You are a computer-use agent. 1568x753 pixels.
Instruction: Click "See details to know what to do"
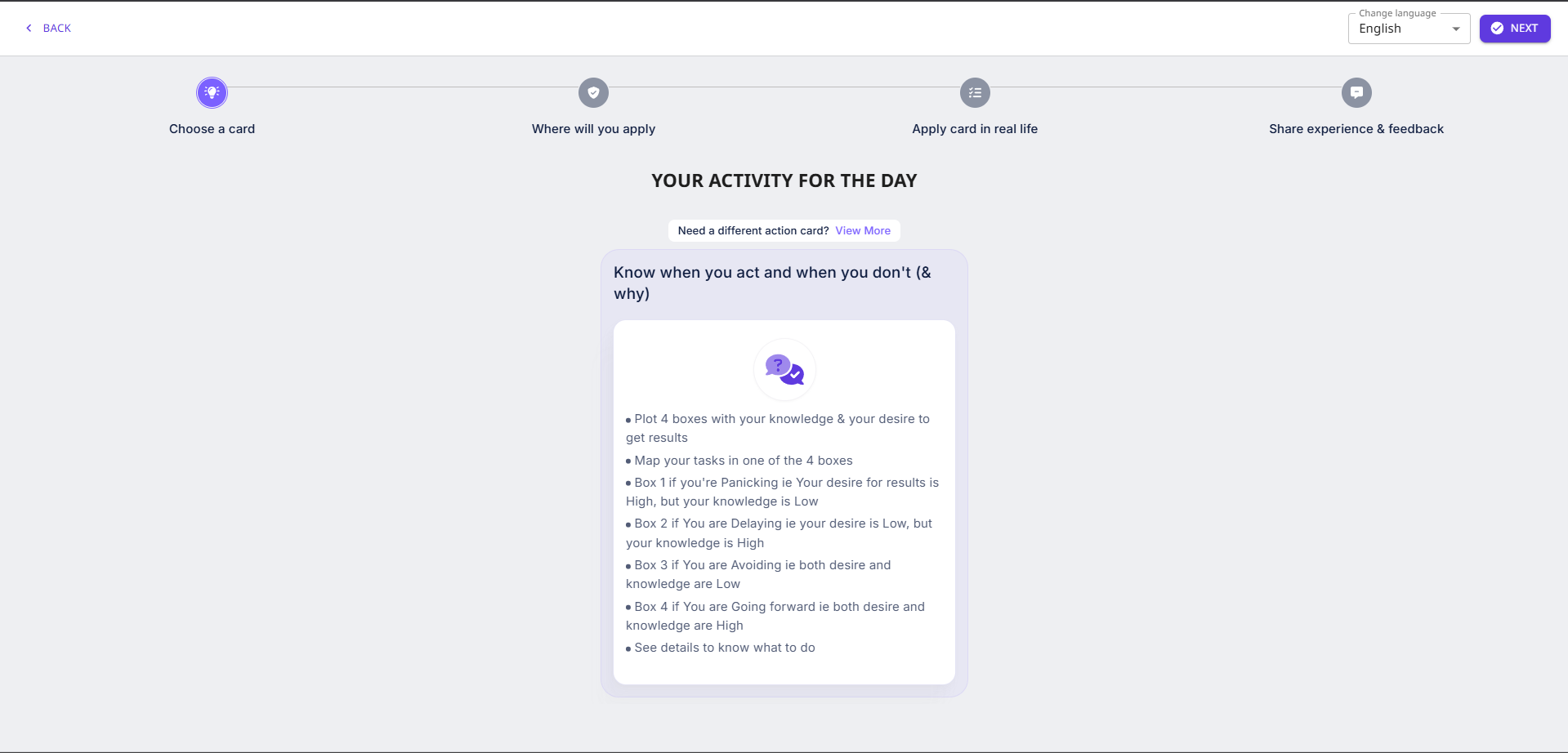coord(725,648)
